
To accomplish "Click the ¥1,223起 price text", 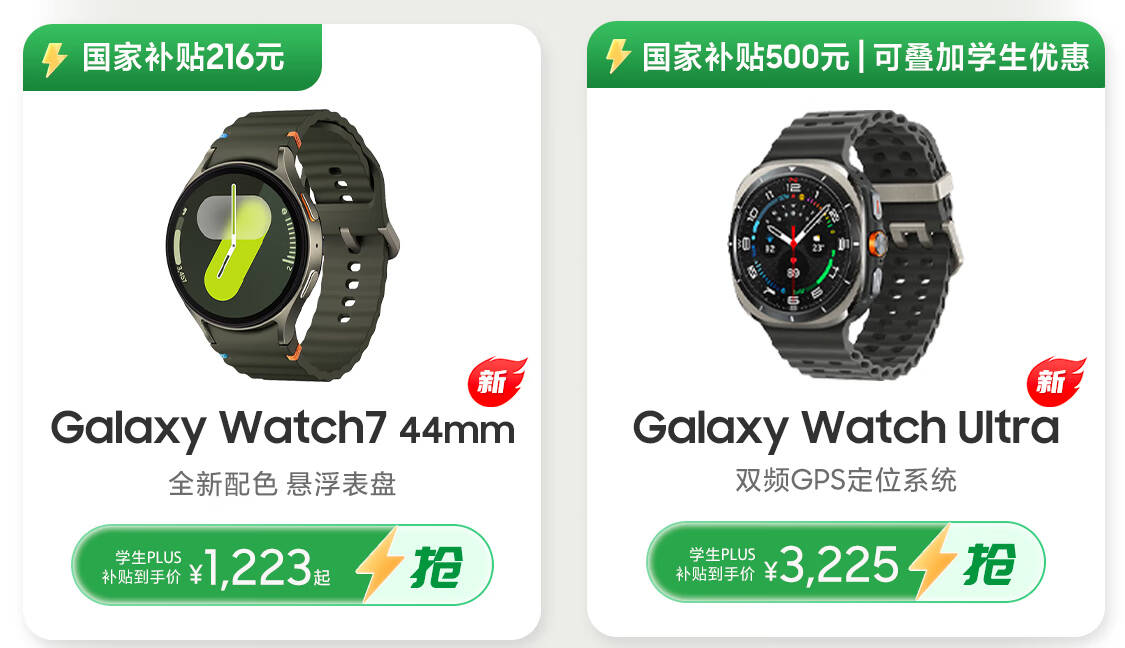I will click(260, 568).
